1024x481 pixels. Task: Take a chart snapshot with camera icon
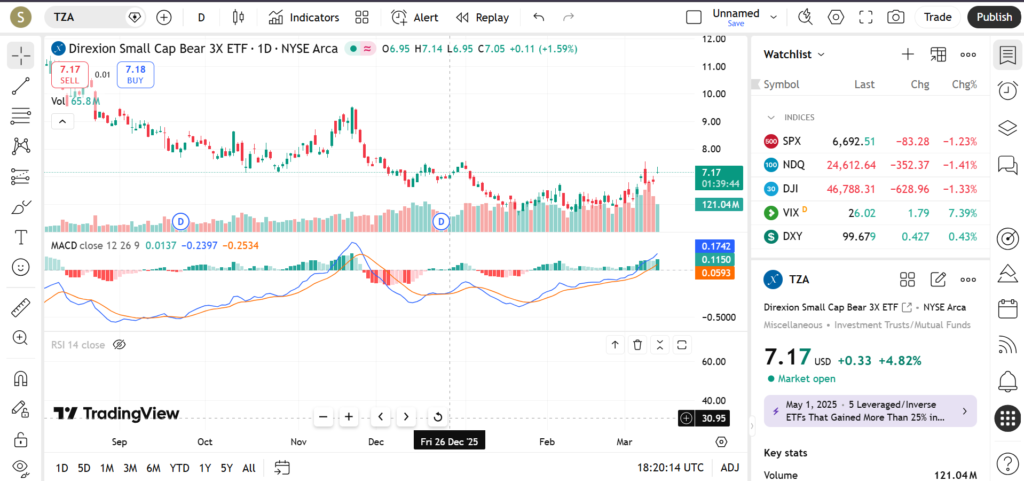(x=896, y=17)
